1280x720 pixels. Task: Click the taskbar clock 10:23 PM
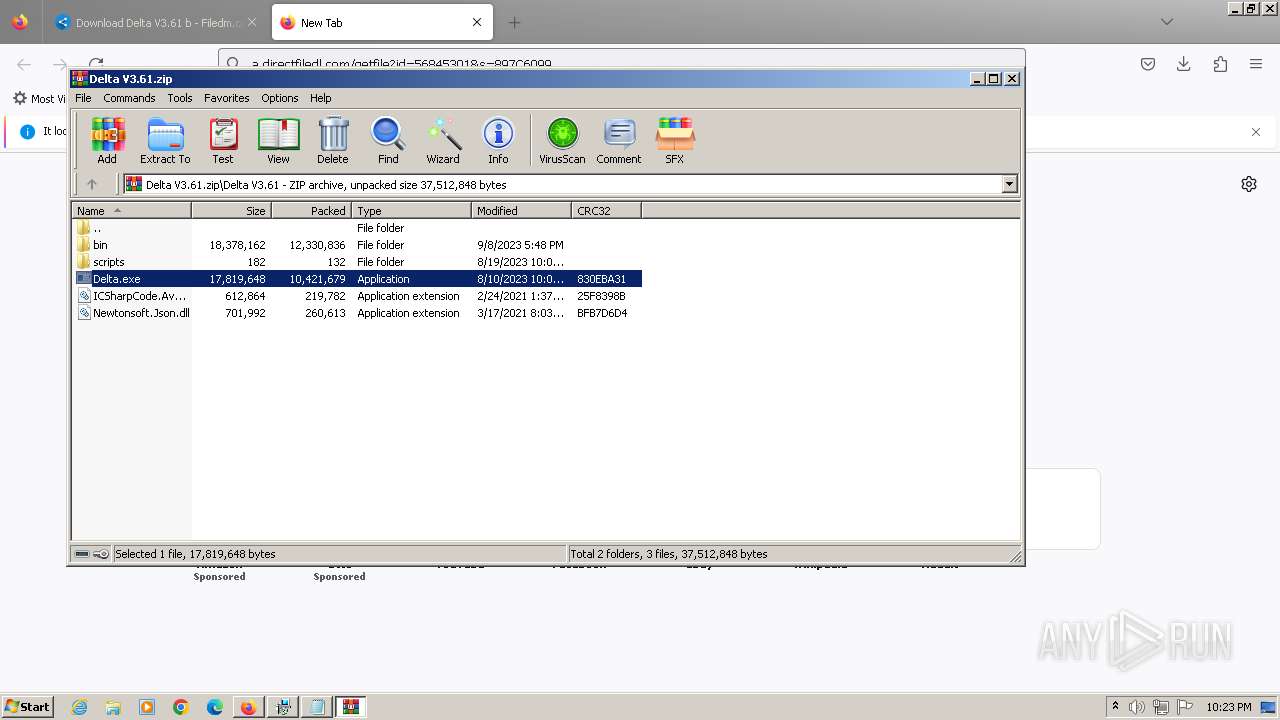1228,707
